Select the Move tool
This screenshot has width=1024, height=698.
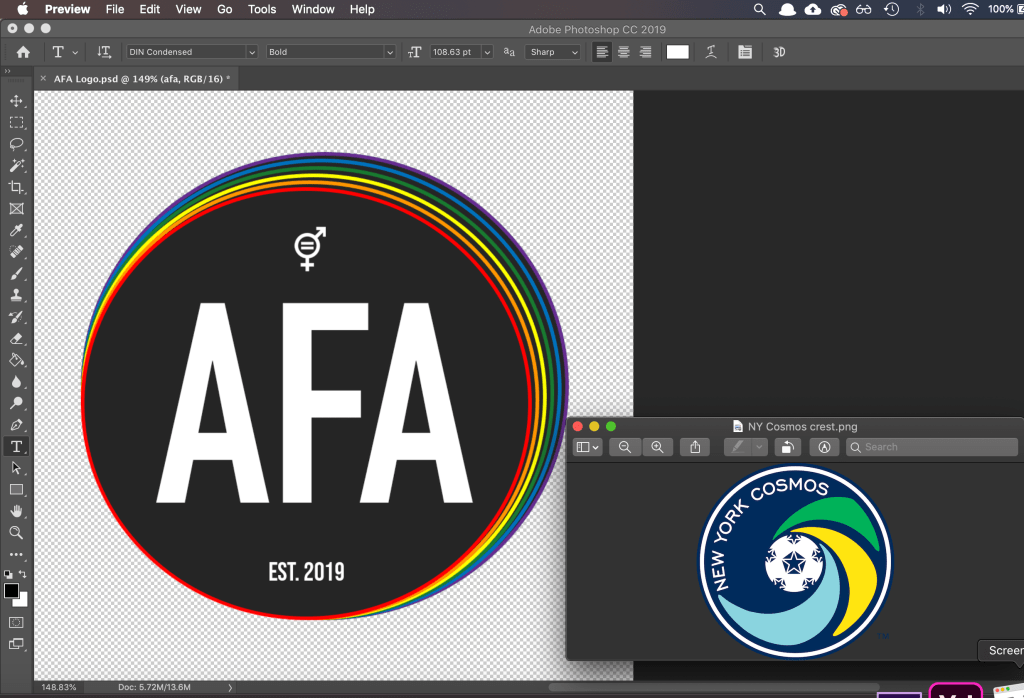16,101
